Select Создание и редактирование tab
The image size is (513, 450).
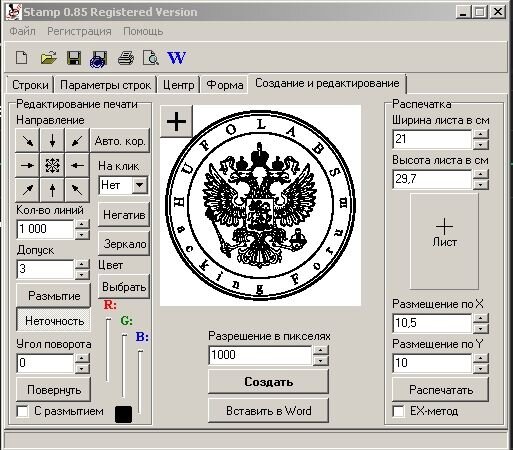[327, 83]
